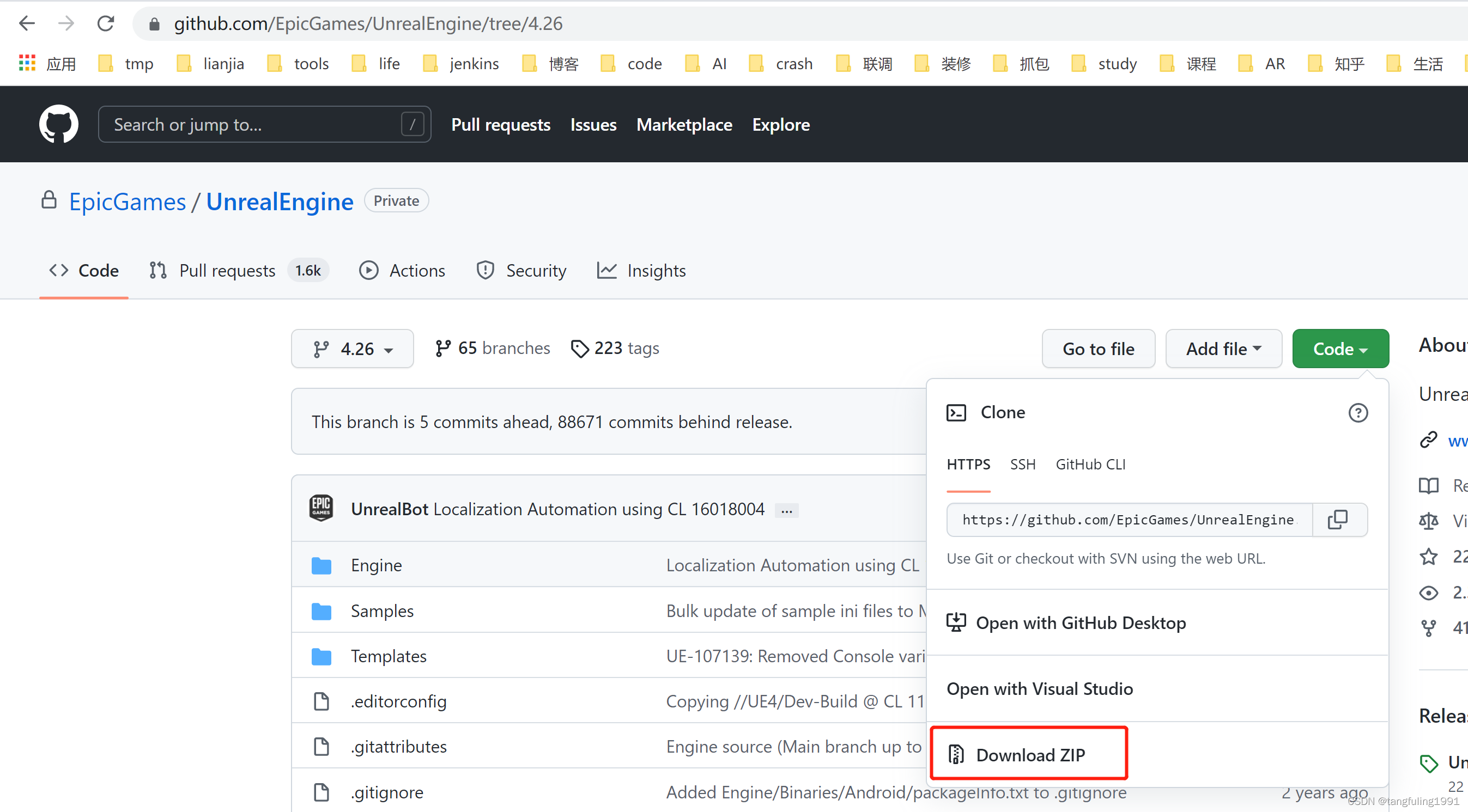The width and height of the screenshot is (1468, 812).
Task: Click the HTTPS clone URL field
Action: coord(1130,520)
